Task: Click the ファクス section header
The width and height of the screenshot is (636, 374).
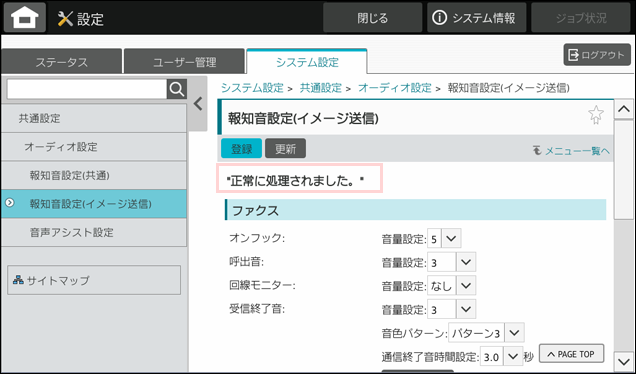Action: 416,210
